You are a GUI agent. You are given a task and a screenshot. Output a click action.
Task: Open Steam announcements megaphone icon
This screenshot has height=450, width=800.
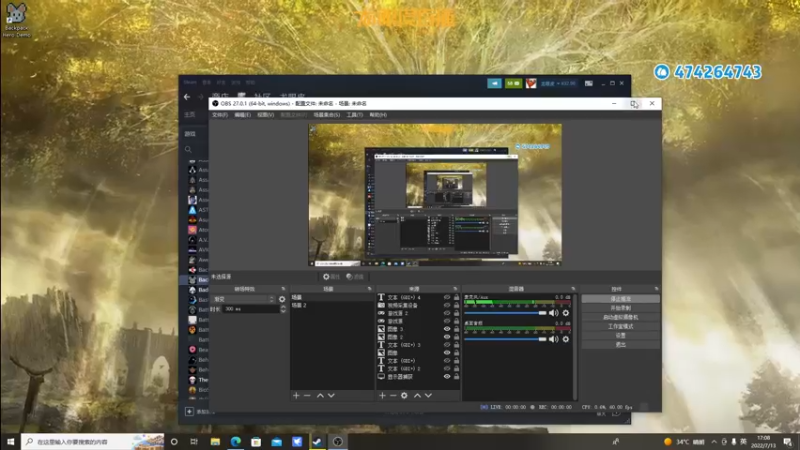click(x=494, y=83)
